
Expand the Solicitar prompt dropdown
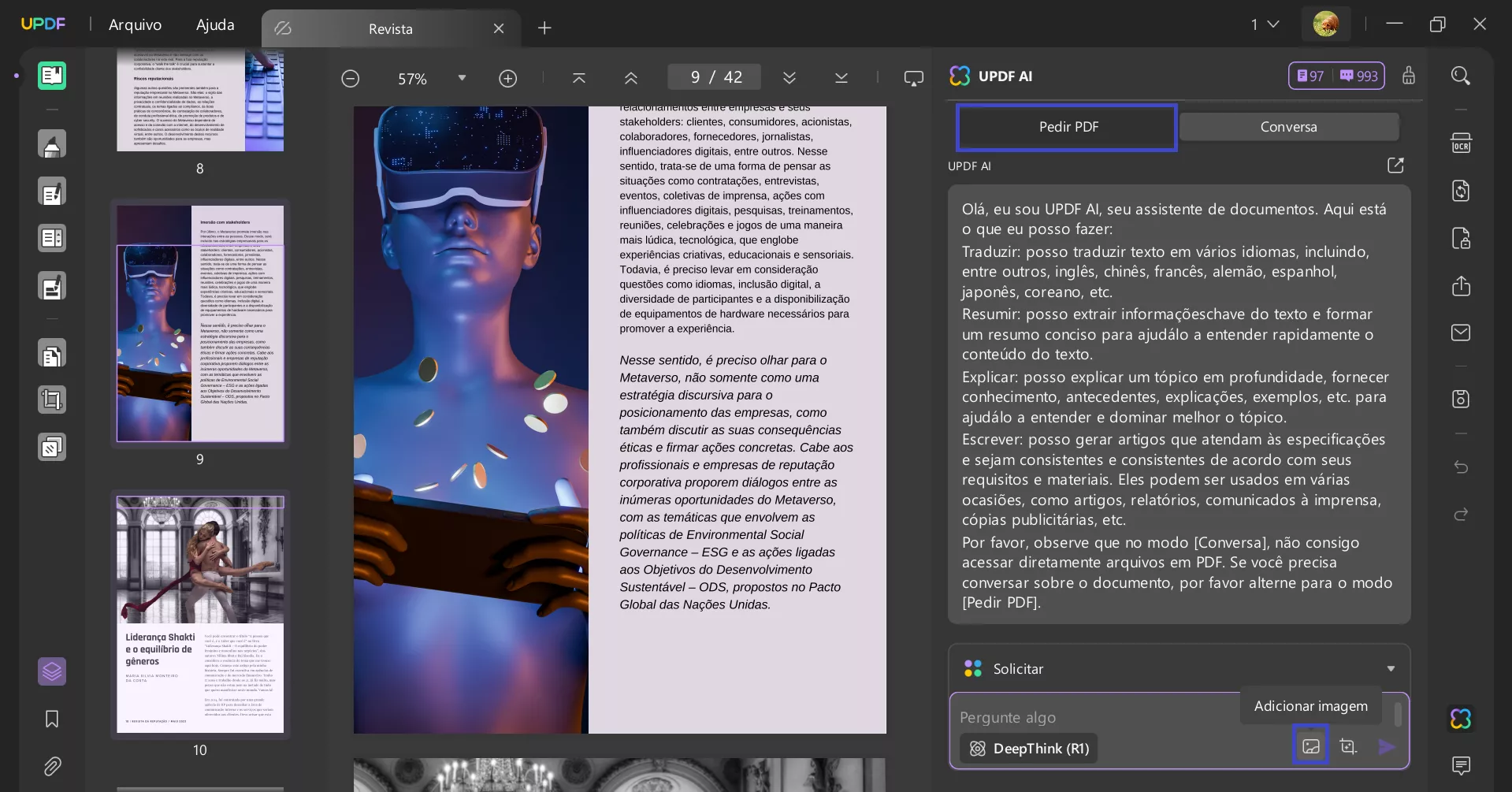[x=1391, y=668]
